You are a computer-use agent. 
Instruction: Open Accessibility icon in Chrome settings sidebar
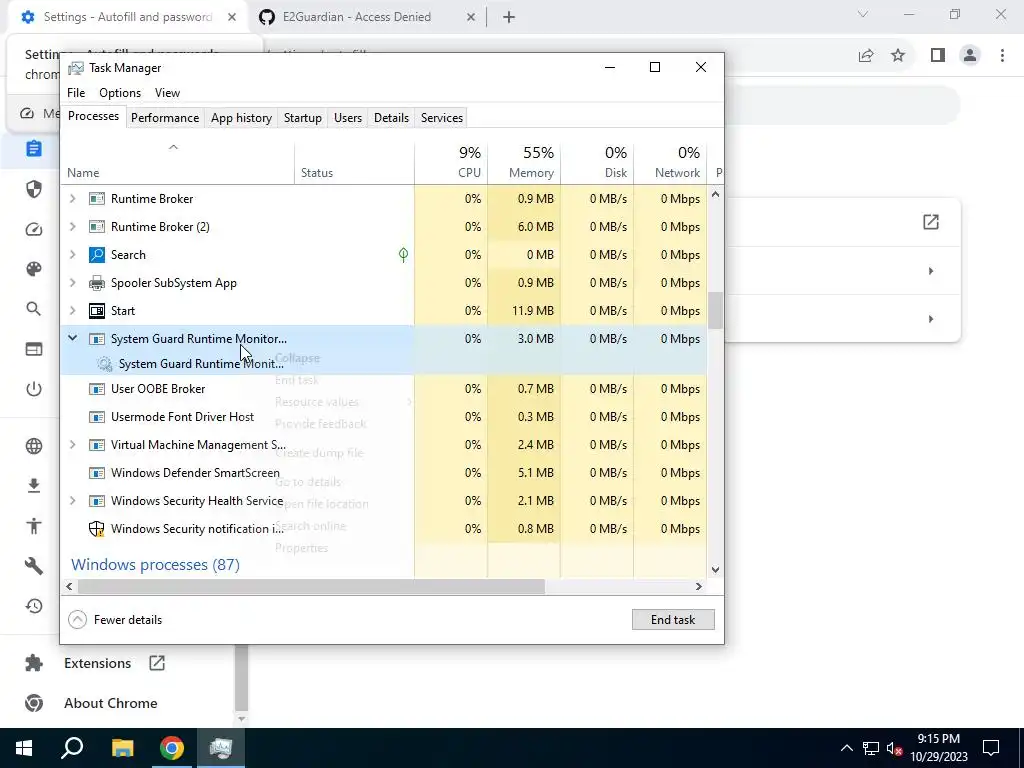tap(34, 526)
